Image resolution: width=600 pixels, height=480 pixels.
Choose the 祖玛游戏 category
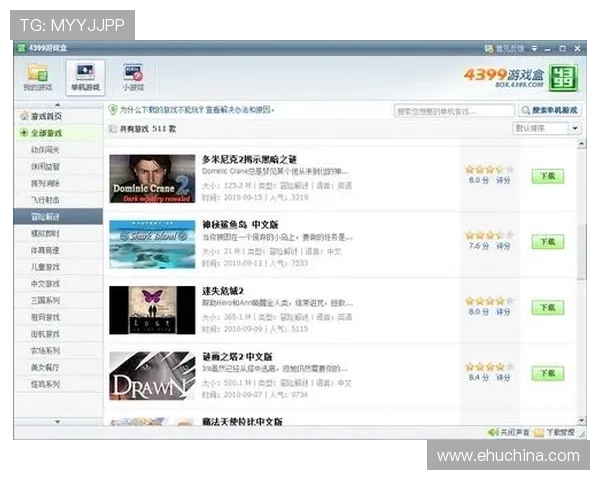58,317
